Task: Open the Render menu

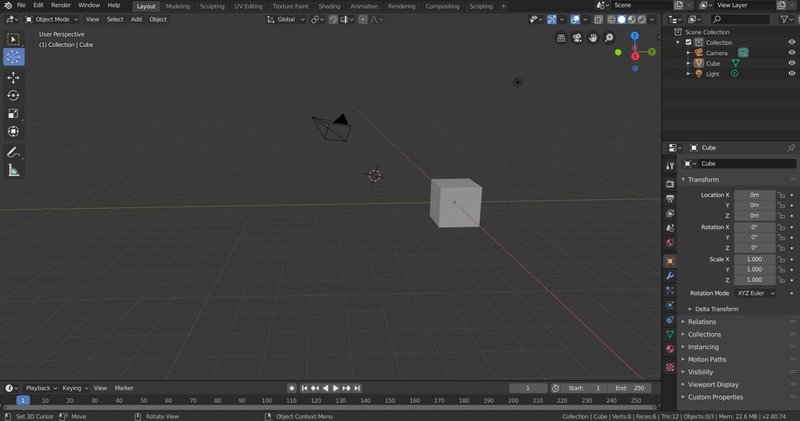Action: click(x=61, y=5)
